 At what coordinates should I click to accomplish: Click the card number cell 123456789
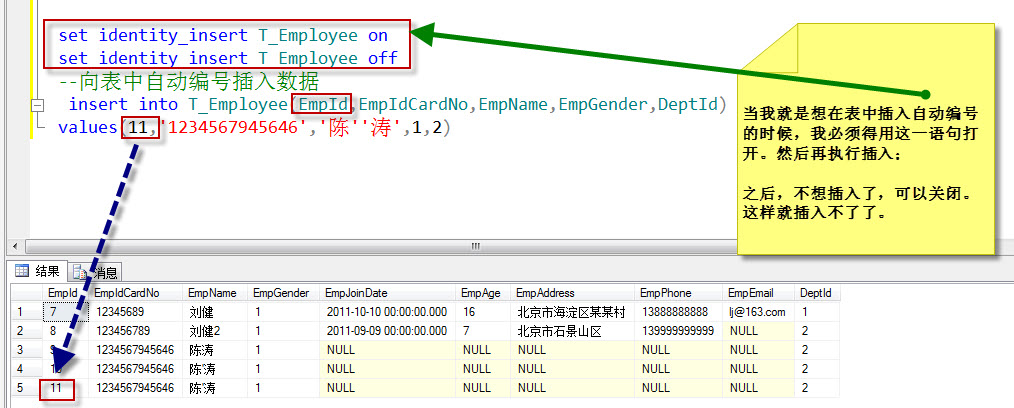pos(136,331)
